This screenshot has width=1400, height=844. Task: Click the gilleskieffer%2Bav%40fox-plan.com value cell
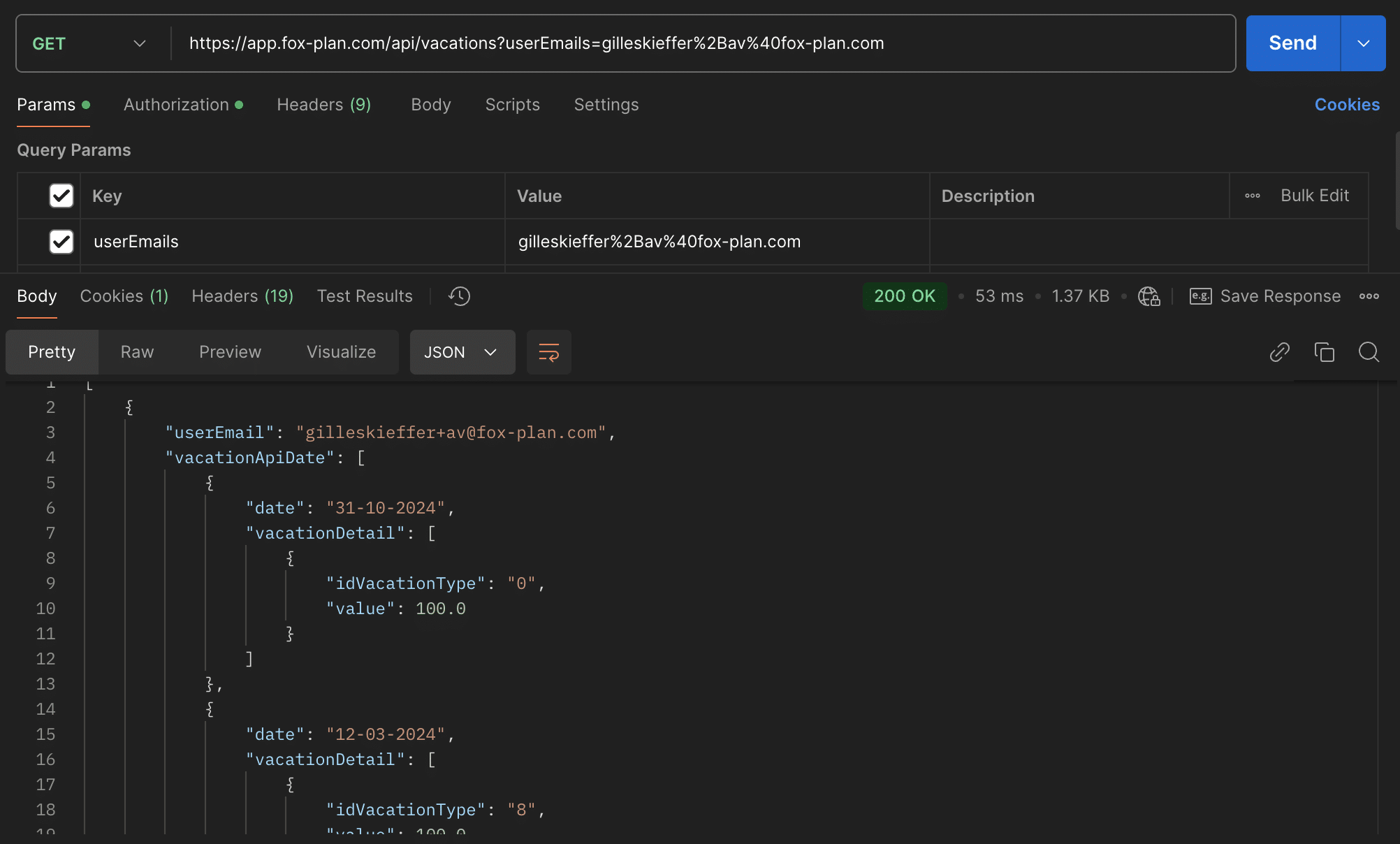pyautogui.click(x=717, y=242)
